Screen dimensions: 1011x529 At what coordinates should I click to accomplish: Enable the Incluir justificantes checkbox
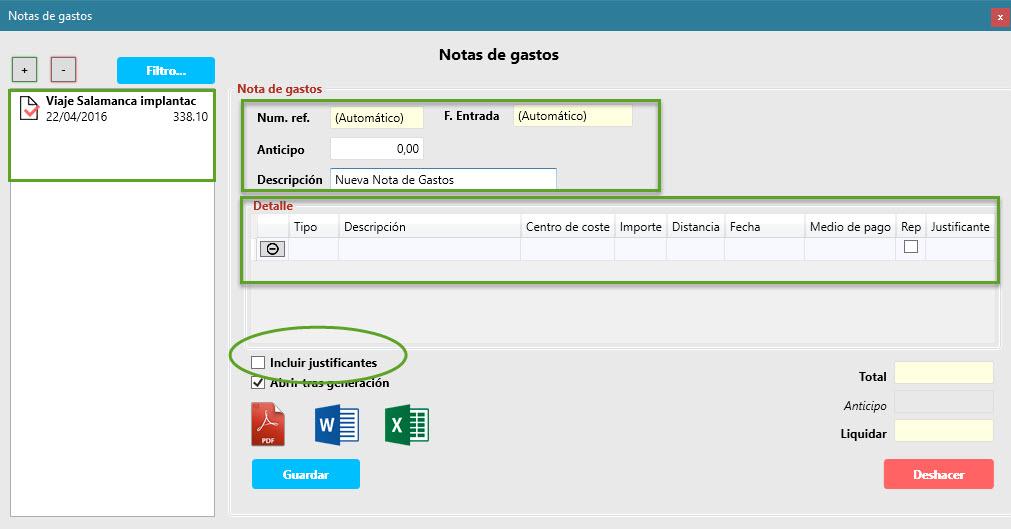pyautogui.click(x=258, y=363)
